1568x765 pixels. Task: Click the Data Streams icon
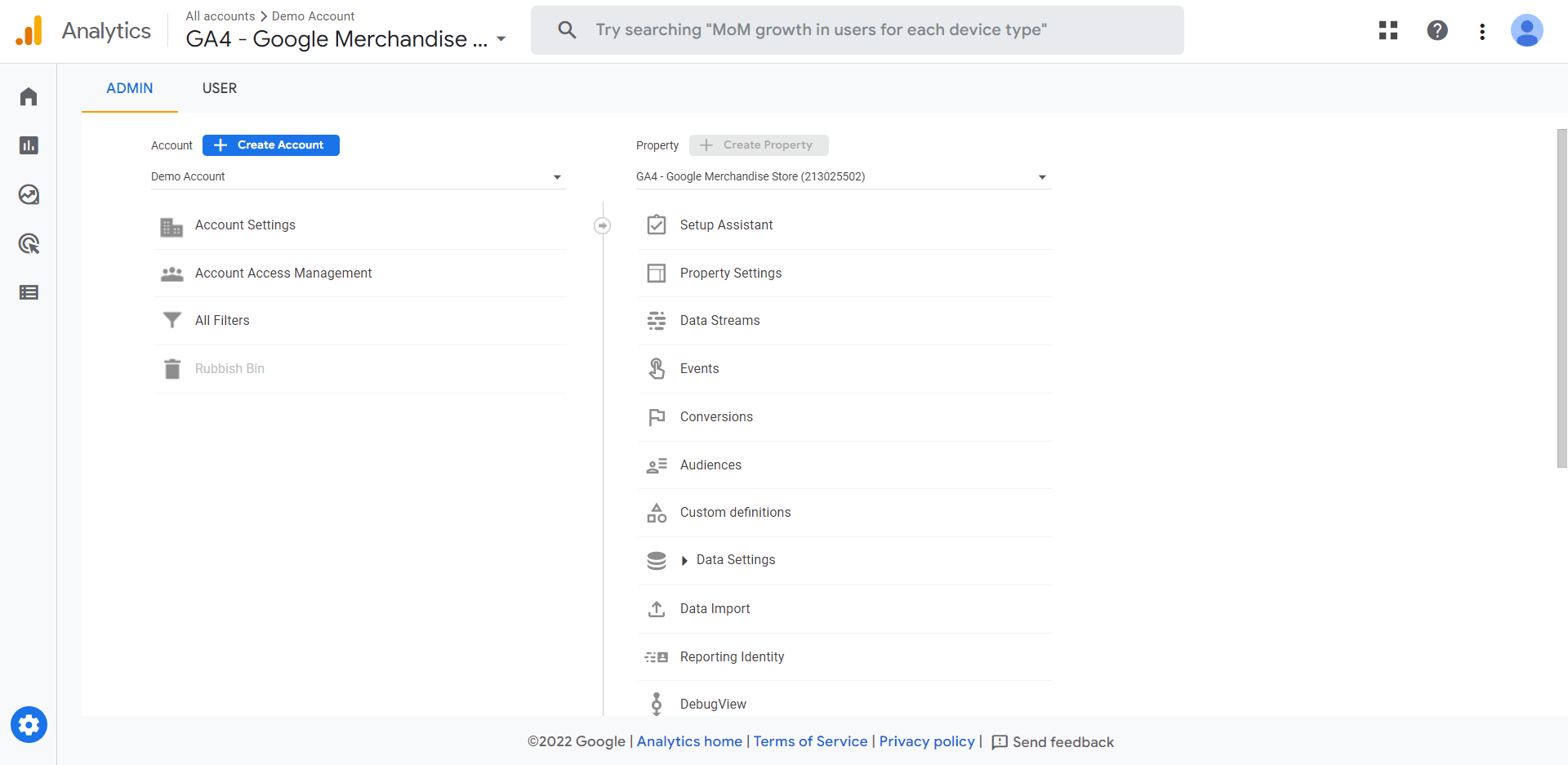tap(657, 321)
